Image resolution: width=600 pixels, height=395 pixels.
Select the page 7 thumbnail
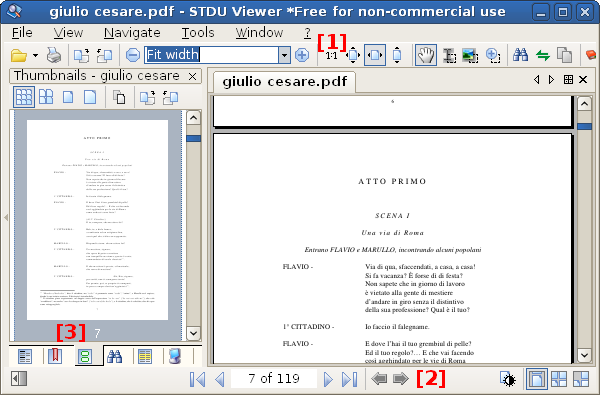pos(97,220)
